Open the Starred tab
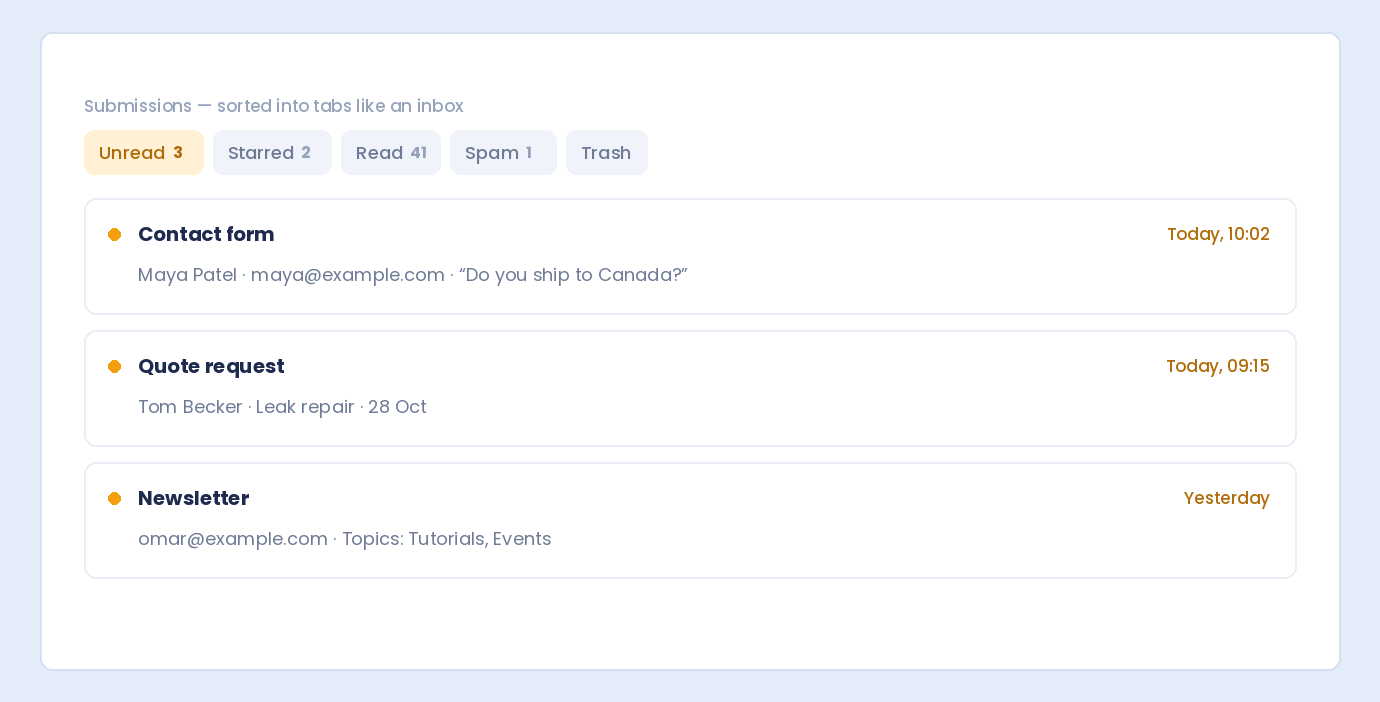Screen dimensions: 1380x702 click(x=272, y=153)
